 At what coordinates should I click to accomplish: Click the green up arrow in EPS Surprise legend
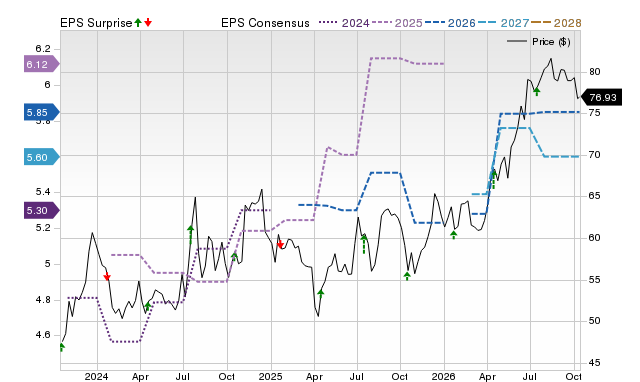click(x=138, y=22)
